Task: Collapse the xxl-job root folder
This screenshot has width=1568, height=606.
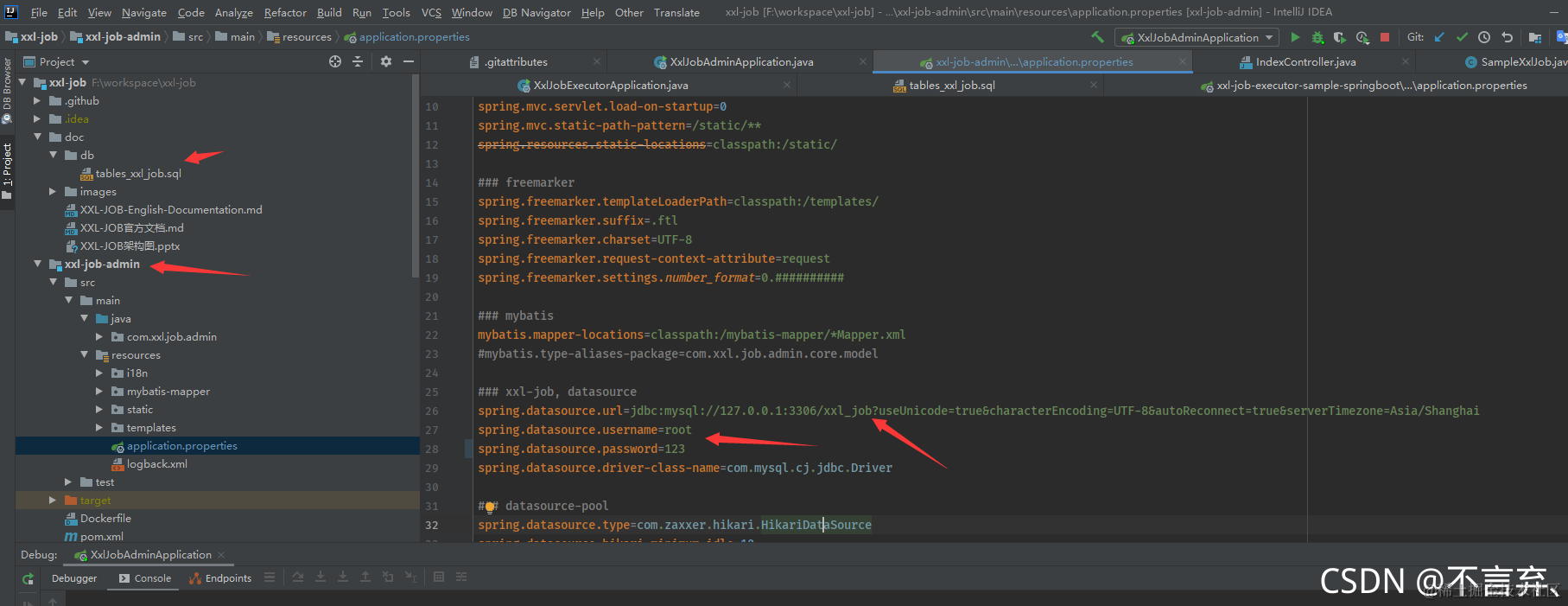Action: coord(22,82)
